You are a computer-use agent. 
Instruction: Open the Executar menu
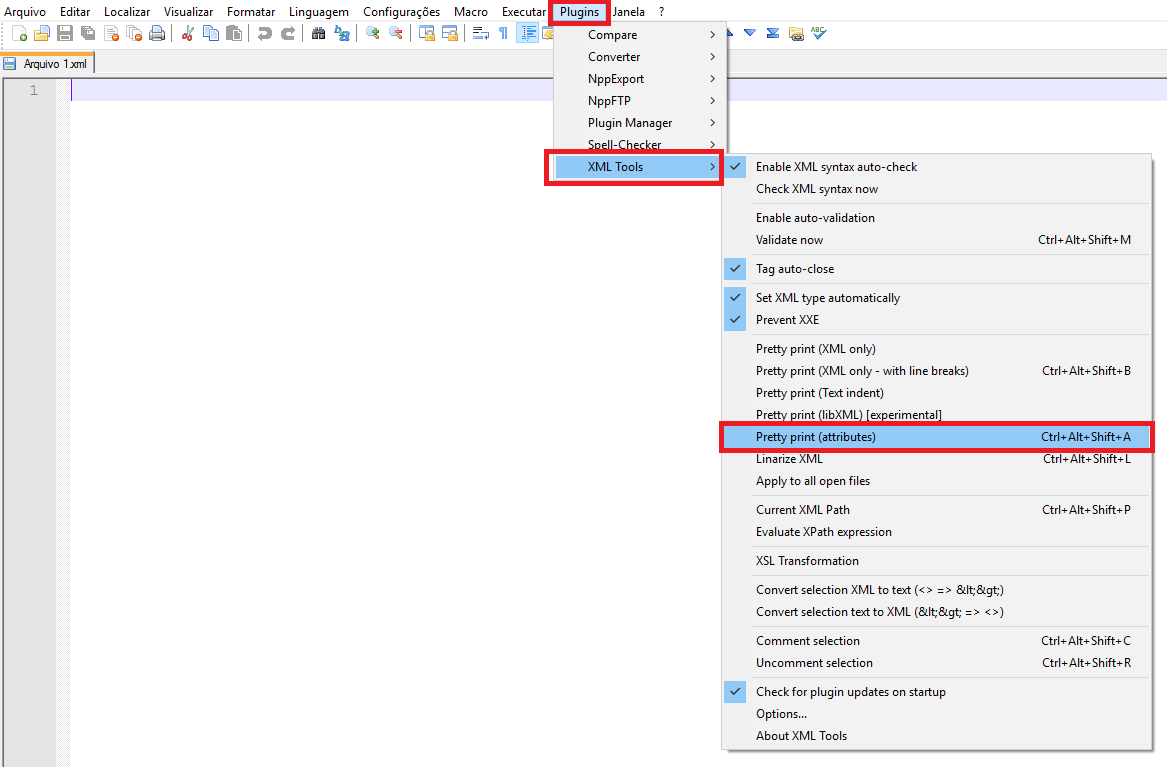pyautogui.click(x=523, y=12)
